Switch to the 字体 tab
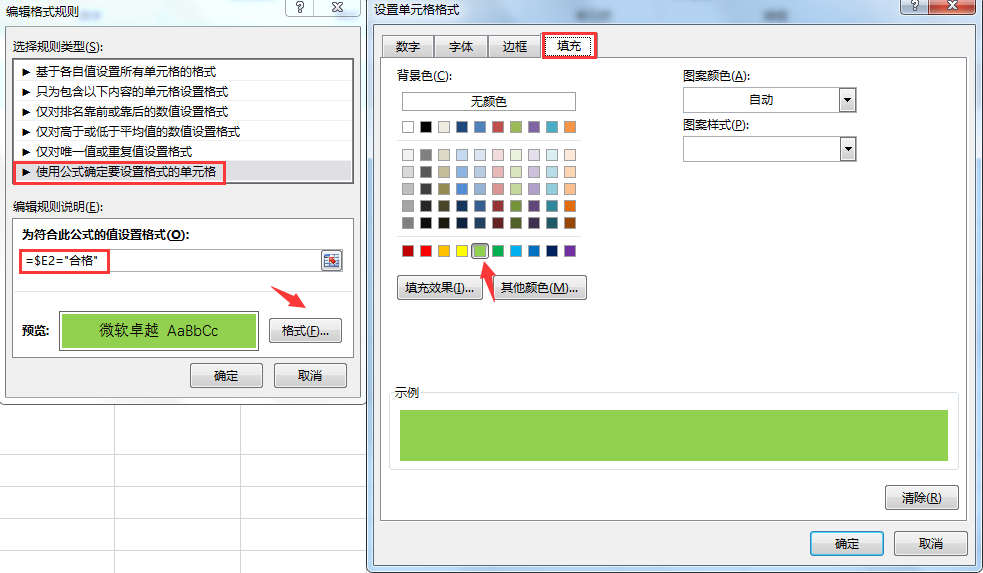Viewport: 983px width, 573px height. click(x=461, y=47)
